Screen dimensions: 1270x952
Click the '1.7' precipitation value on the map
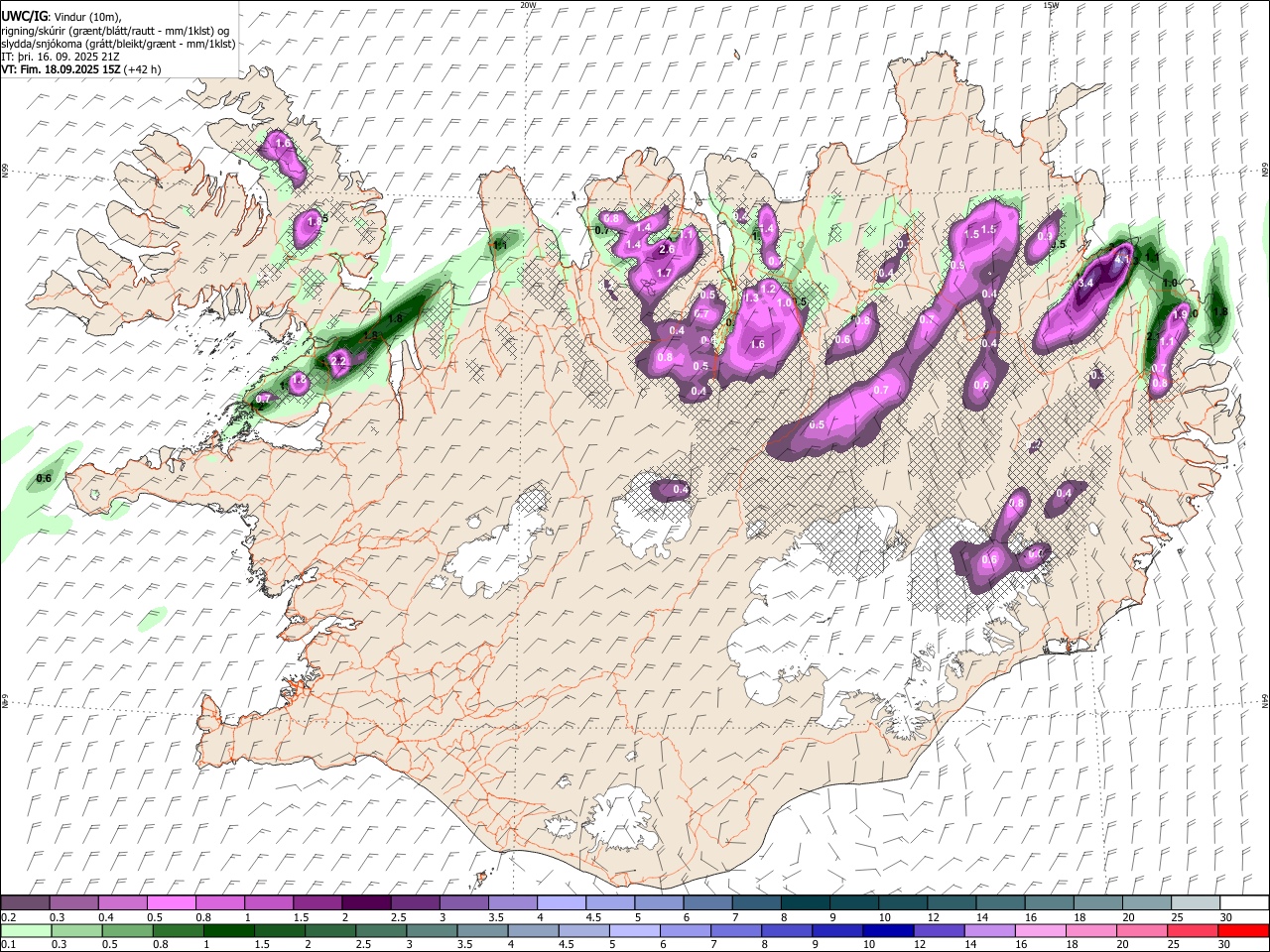(x=665, y=273)
